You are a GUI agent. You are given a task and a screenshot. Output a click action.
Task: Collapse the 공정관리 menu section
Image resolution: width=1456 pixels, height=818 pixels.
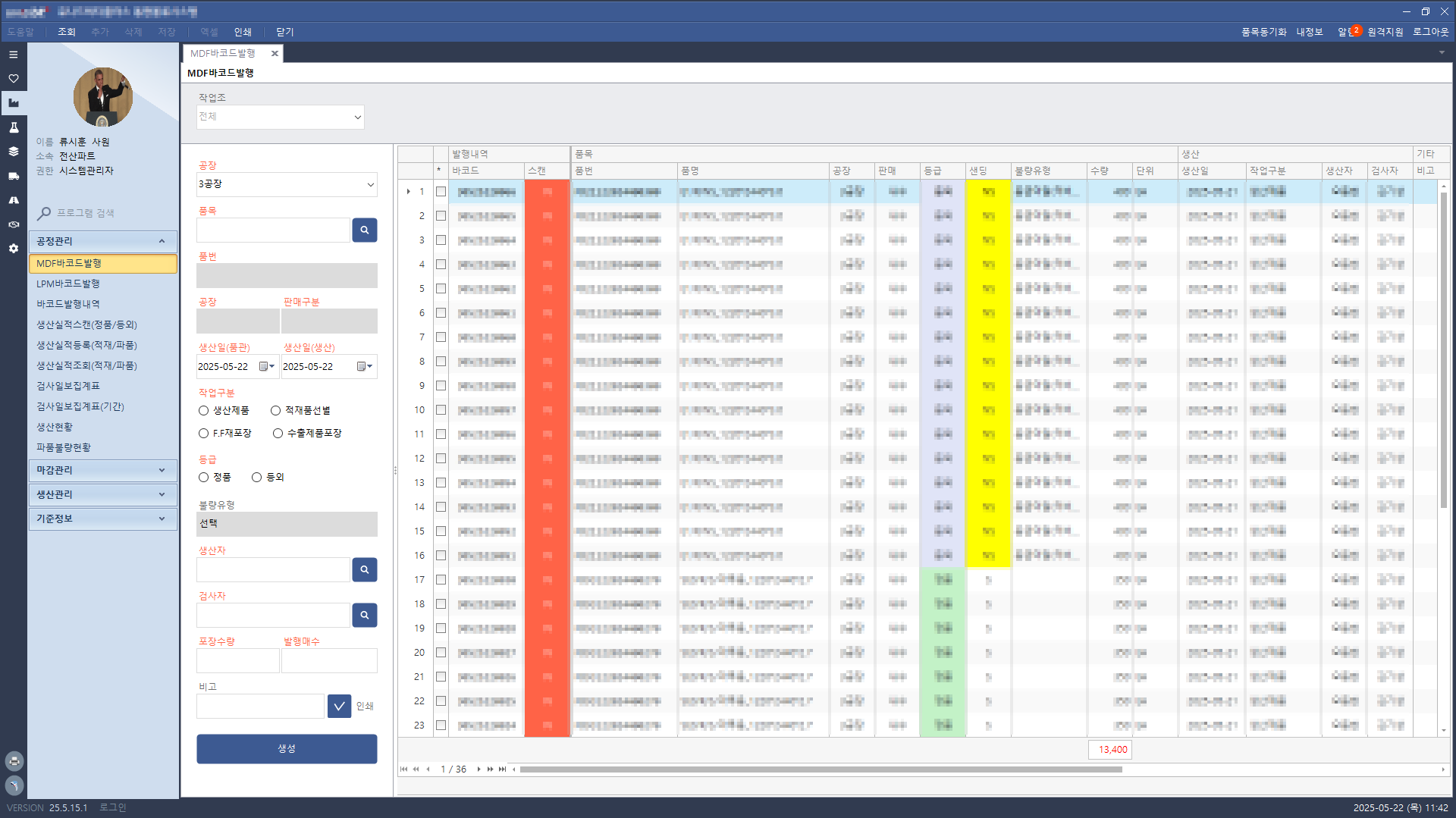click(x=102, y=241)
